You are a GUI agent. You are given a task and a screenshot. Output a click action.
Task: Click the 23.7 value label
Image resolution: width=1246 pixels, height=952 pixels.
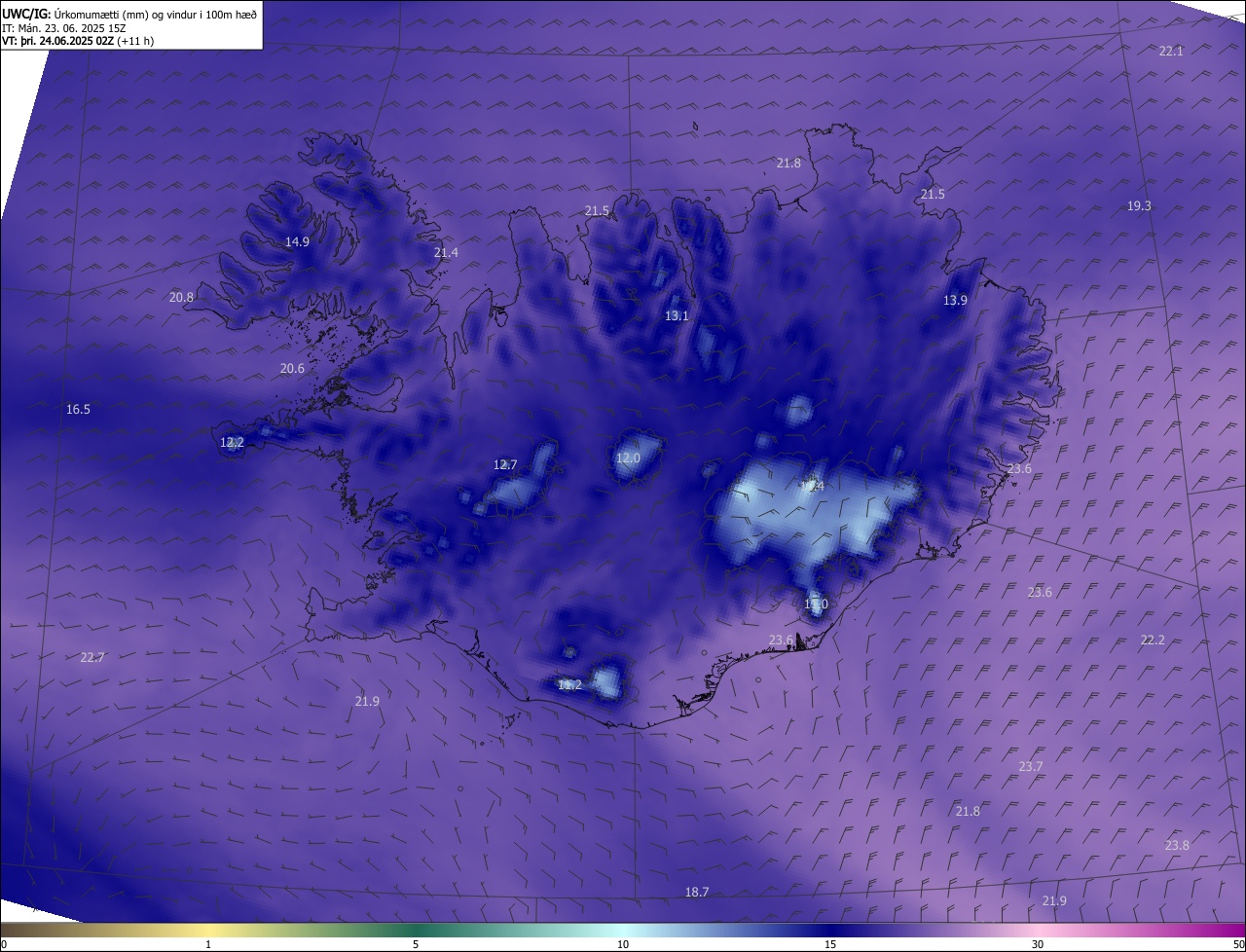point(1030,767)
